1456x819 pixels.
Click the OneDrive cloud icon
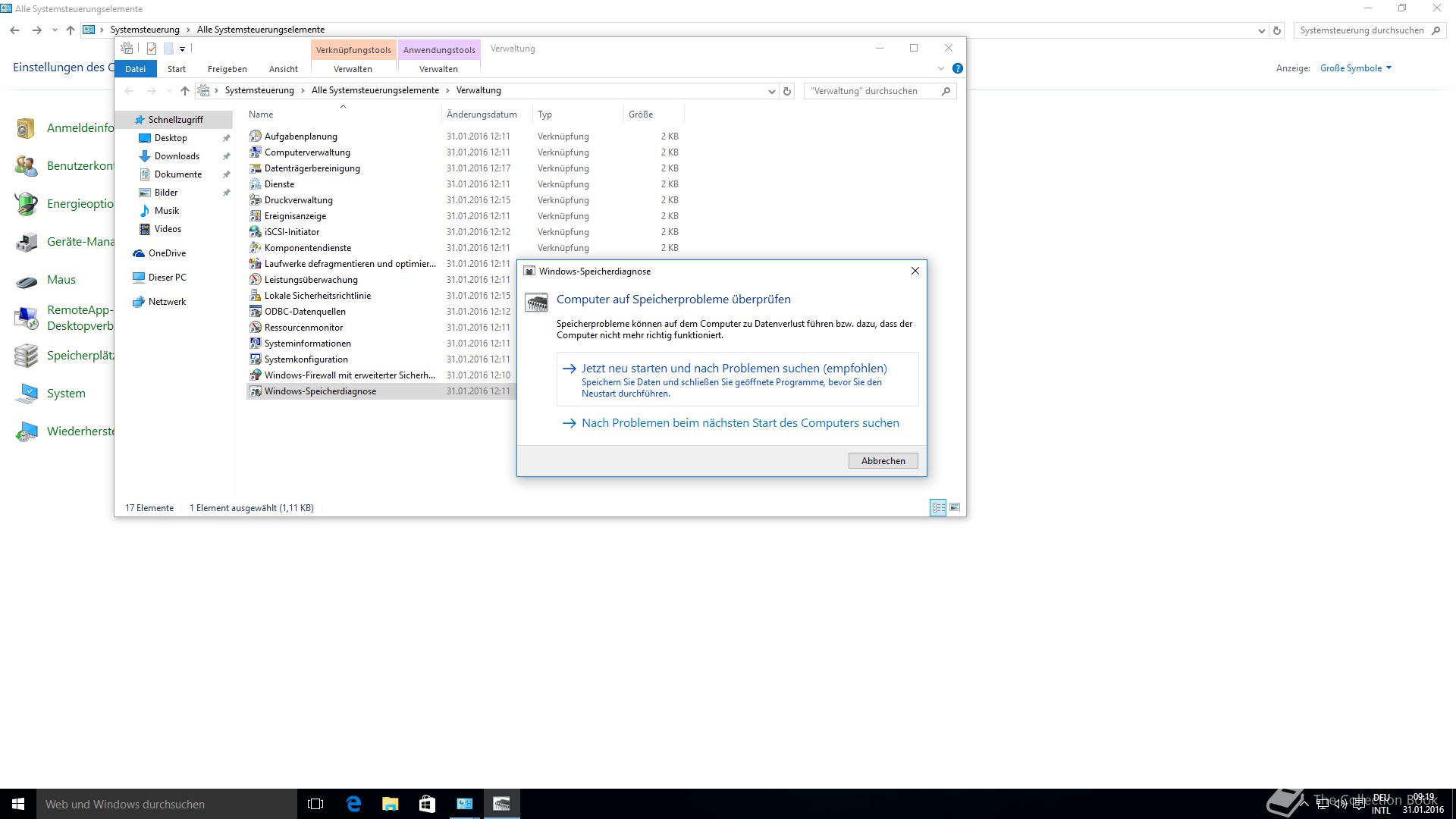tap(139, 253)
